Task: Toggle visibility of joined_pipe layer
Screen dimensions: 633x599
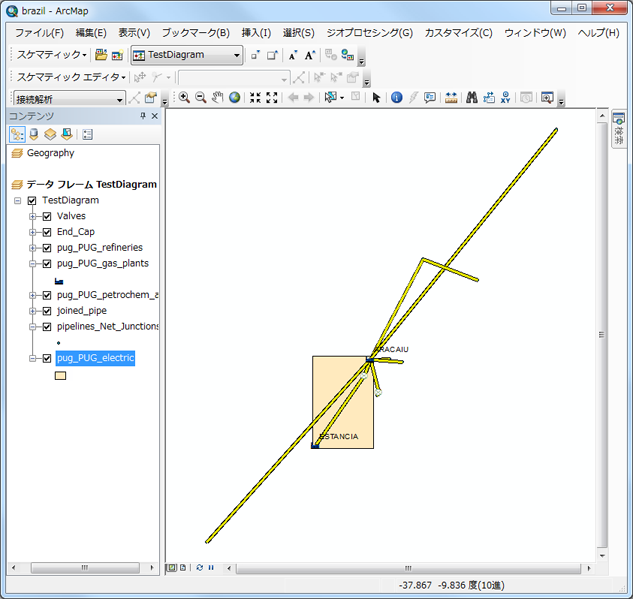Action: 46,310
